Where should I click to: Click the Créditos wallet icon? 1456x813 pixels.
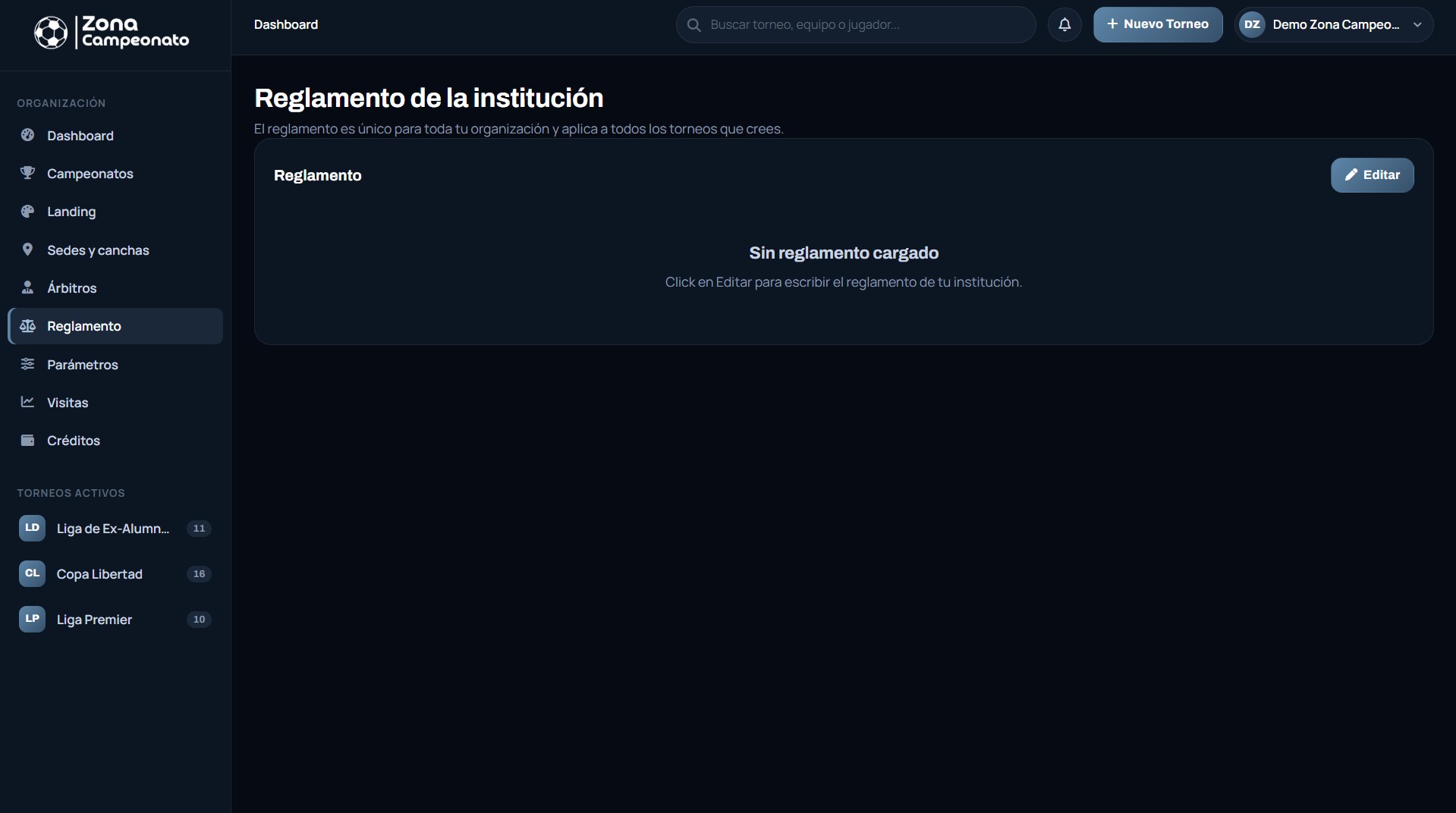tap(28, 440)
